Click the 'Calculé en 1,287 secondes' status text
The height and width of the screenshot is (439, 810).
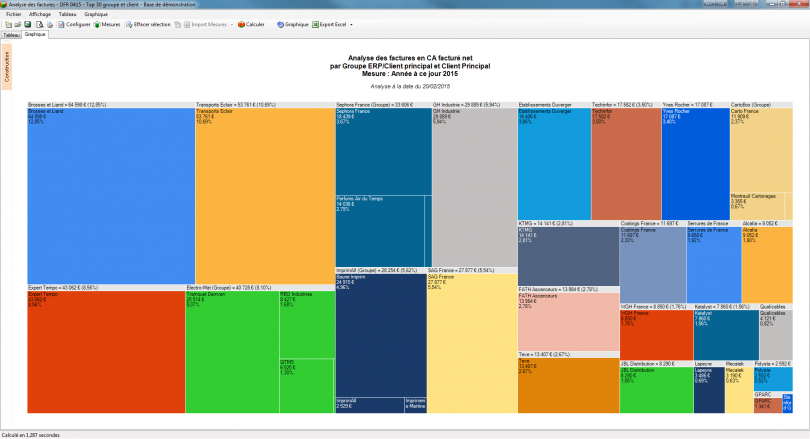(30, 435)
